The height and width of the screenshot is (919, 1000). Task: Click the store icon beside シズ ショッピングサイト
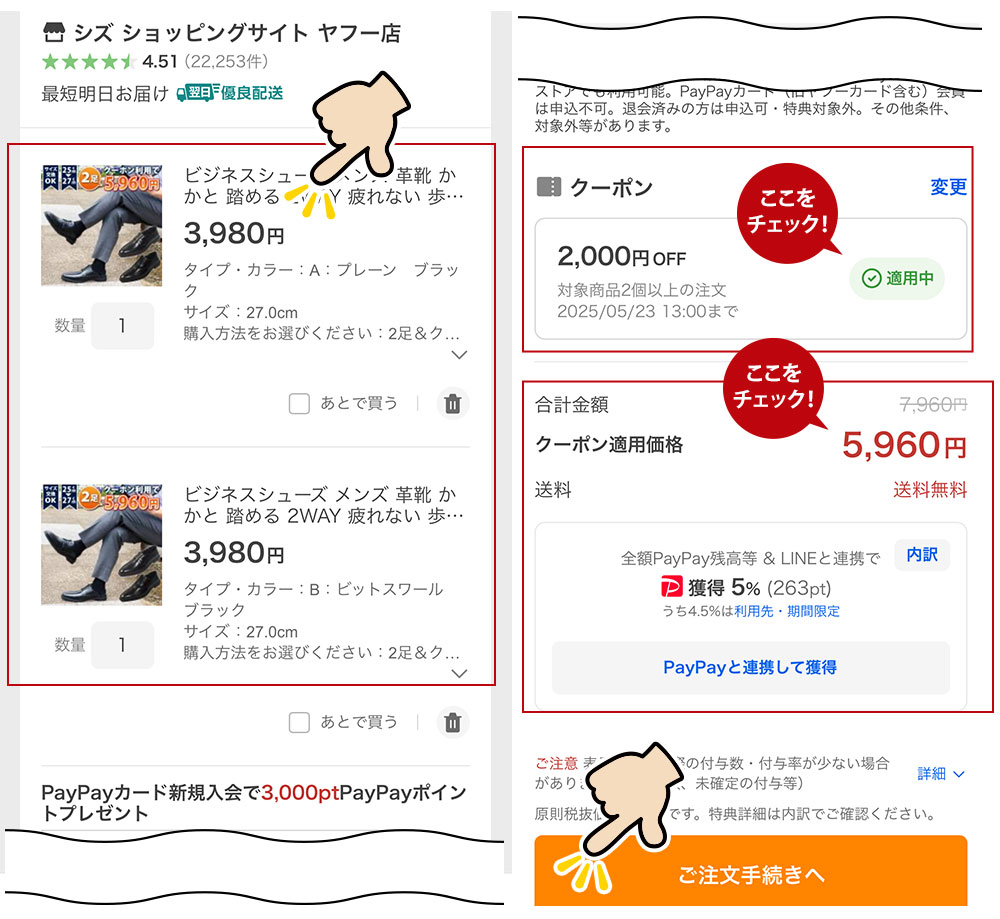[x=54, y=33]
